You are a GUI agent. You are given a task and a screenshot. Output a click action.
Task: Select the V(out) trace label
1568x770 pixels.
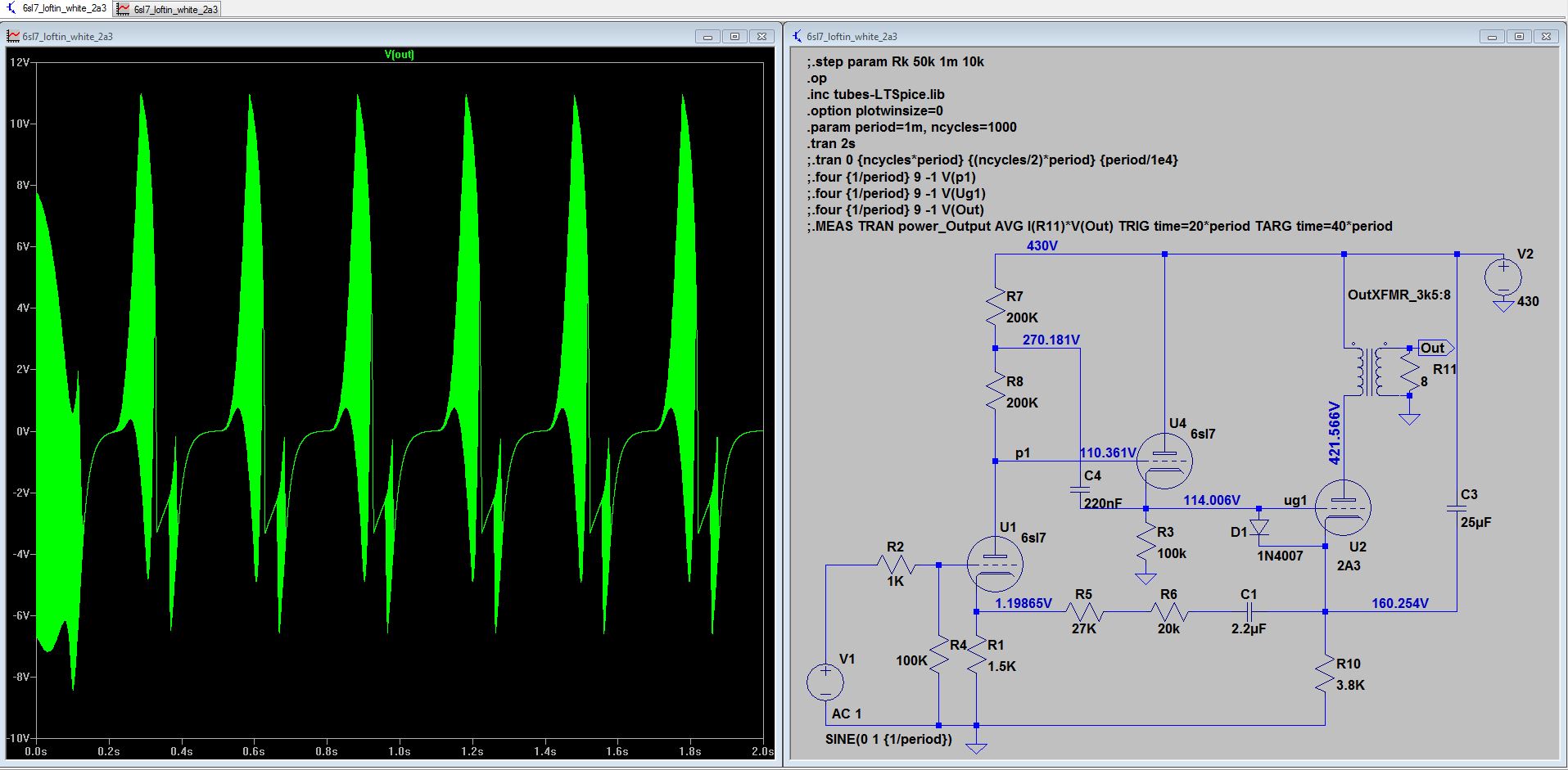tap(400, 54)
